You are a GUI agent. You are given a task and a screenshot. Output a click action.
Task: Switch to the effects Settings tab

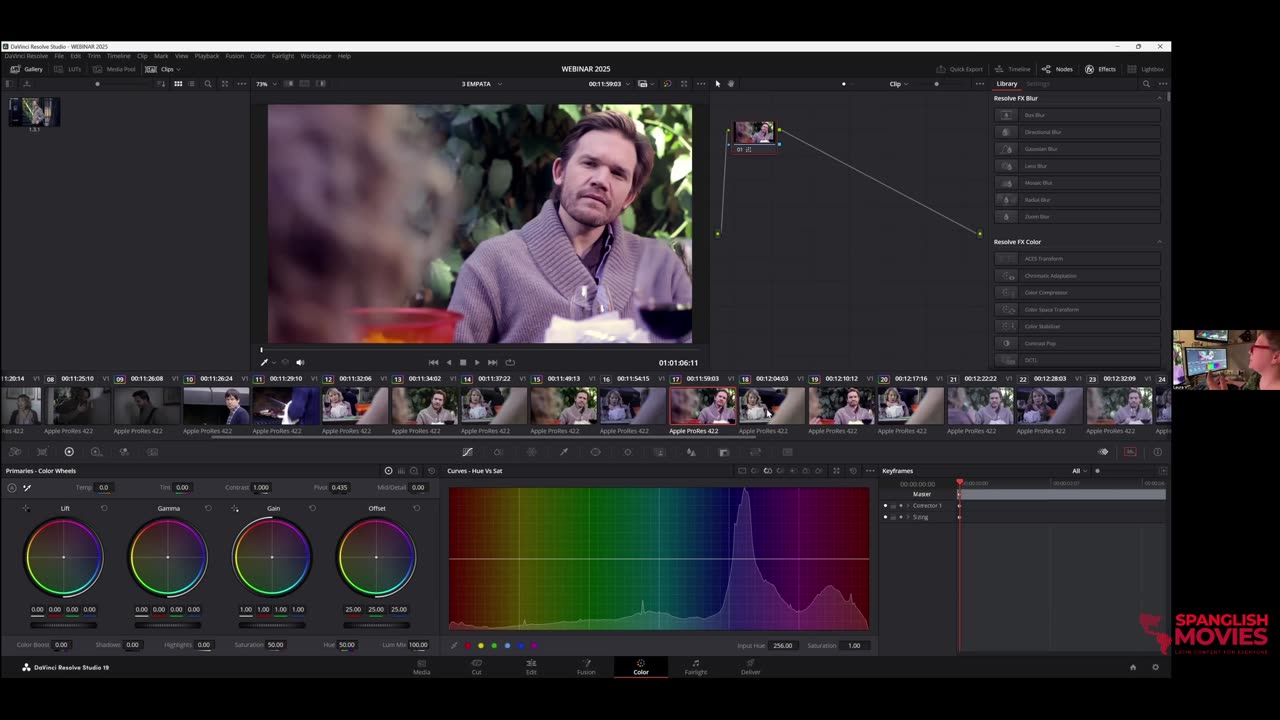[x=1038, y=84]
